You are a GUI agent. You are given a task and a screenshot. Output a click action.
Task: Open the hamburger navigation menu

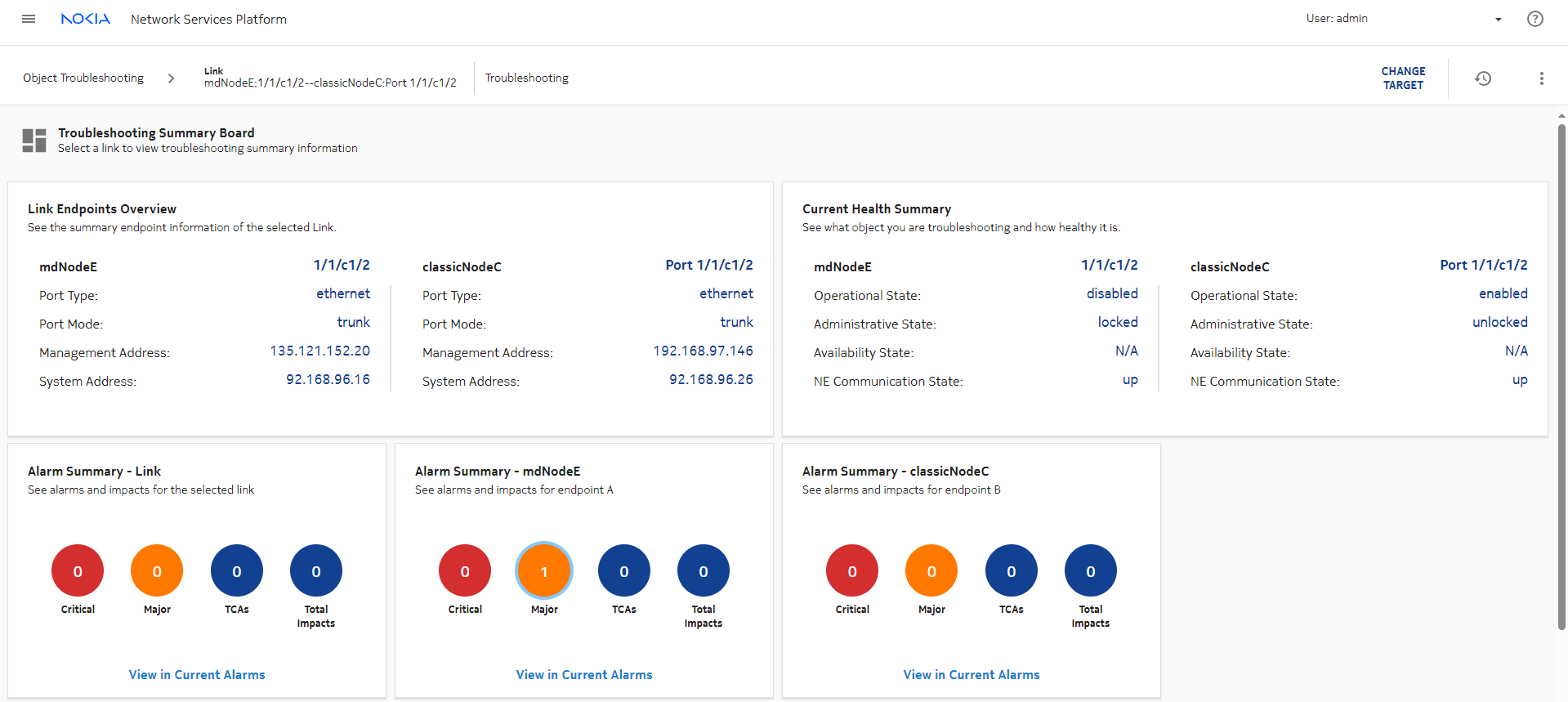tap(29, 19)
